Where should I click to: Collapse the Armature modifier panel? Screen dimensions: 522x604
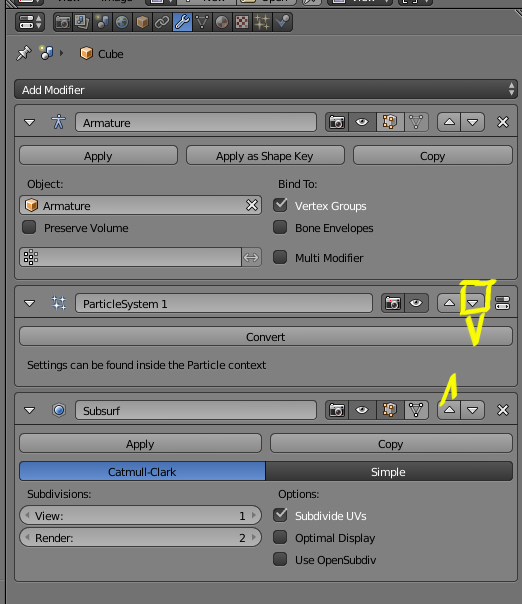click(x=30, y=122)
